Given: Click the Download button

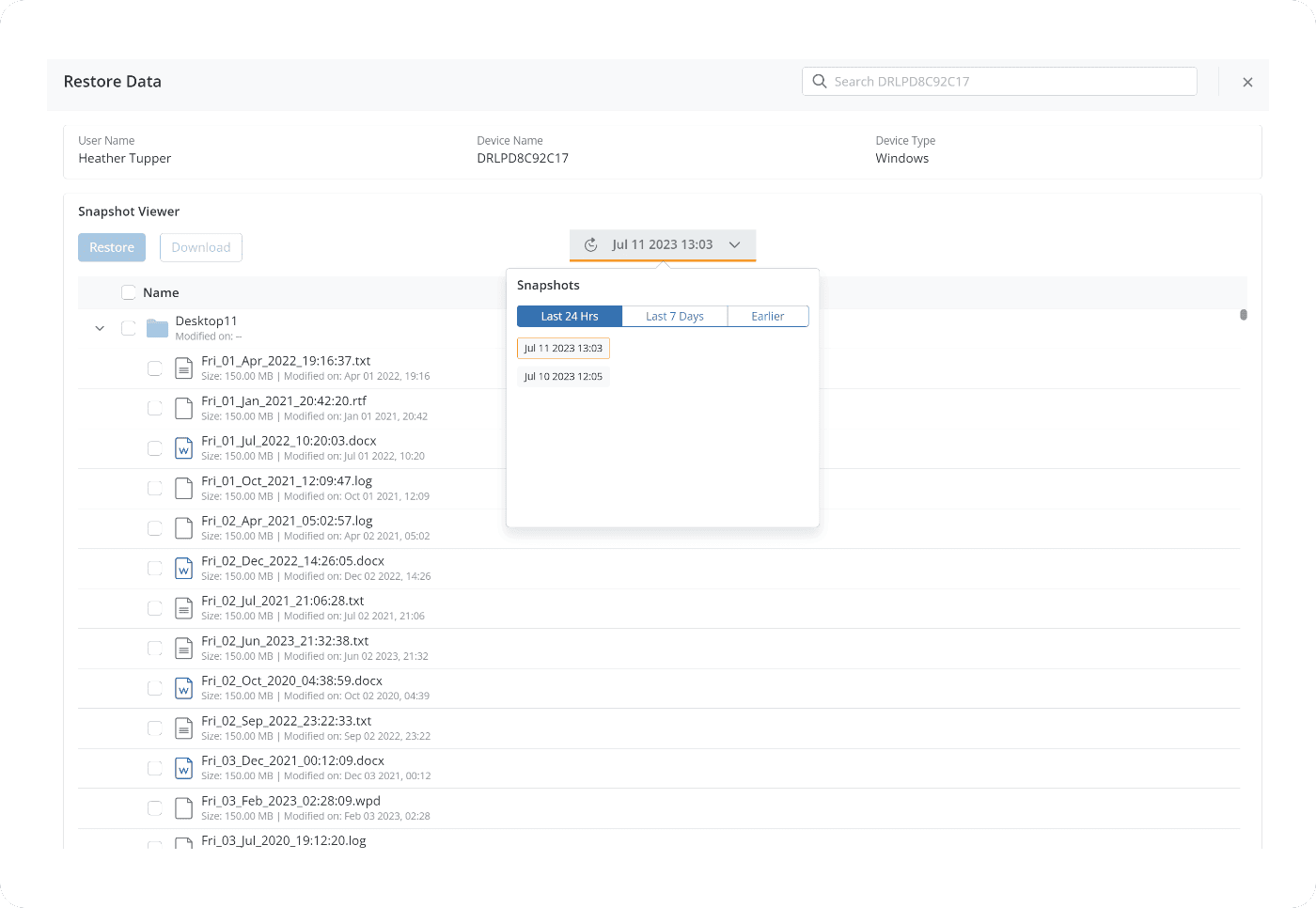Looking at the screenshot, I should click(x=201, y=247).
